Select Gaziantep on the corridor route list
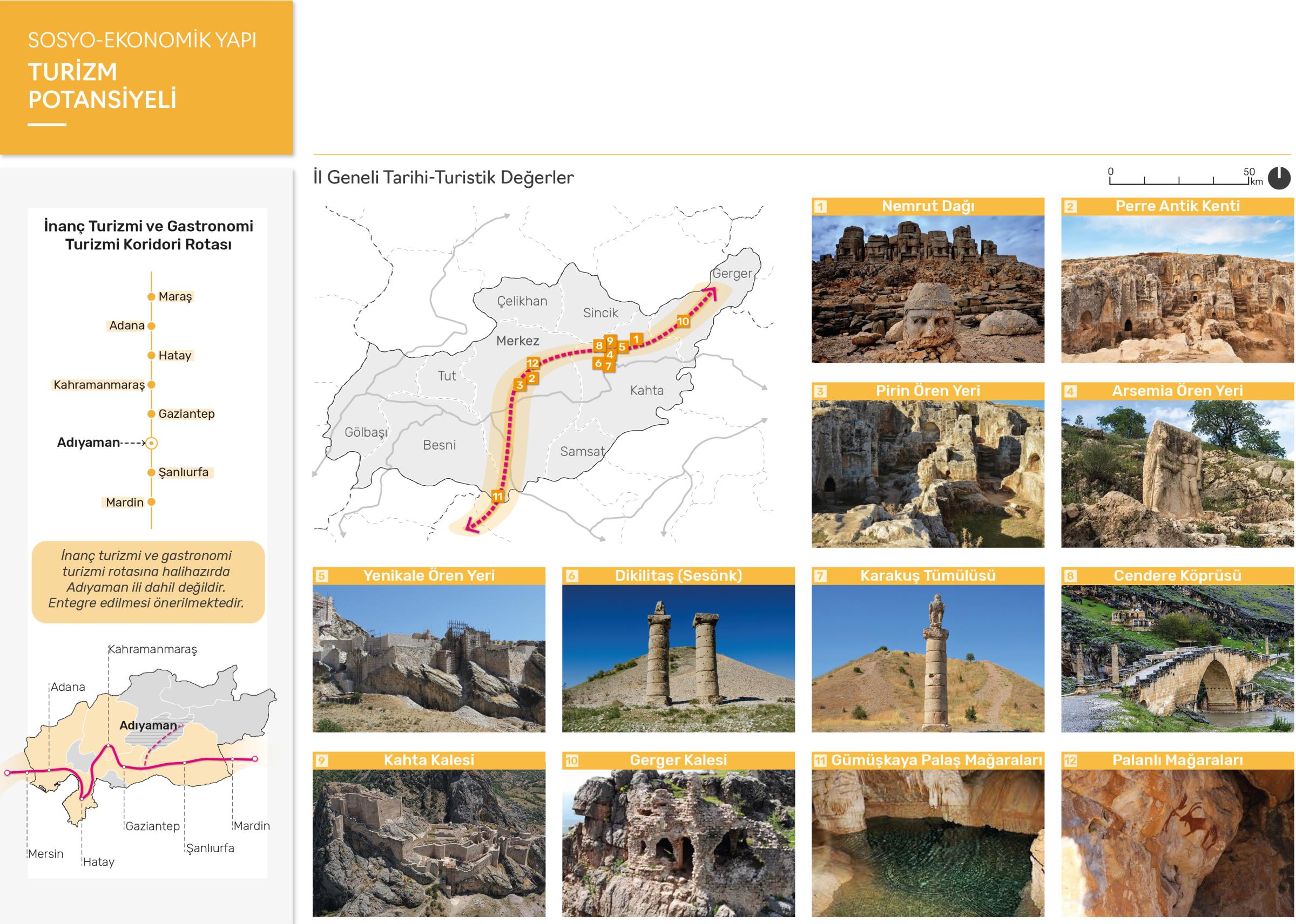 pos(186,413)
